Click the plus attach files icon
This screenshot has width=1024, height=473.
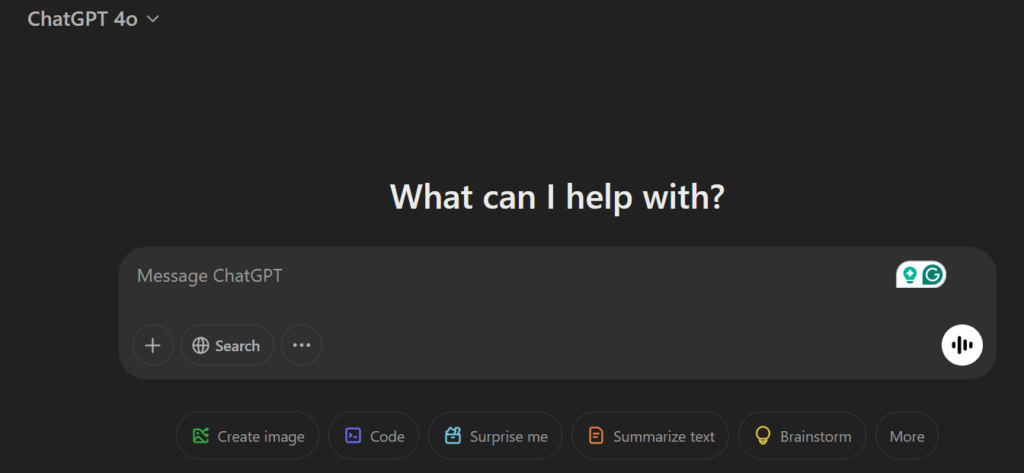(153, 346)
